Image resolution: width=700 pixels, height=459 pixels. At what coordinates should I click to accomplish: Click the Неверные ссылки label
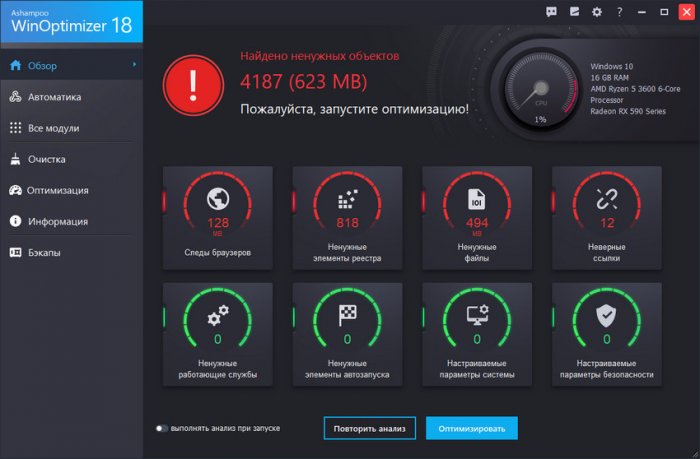click(x=607, y=252)
